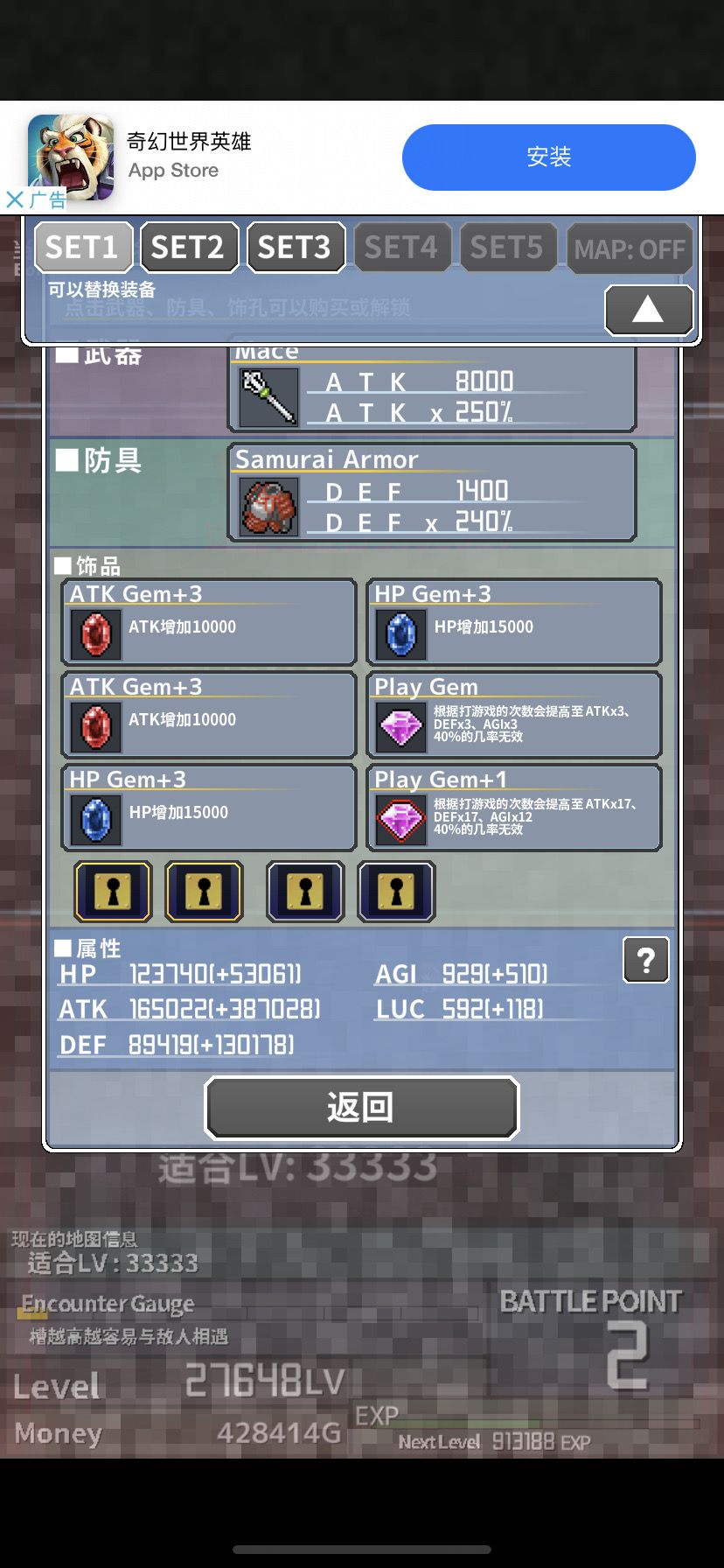The height and width of the screenshot is (1568, 724).
Task: Click the 返回 back button
Action: pos(362,1108)
